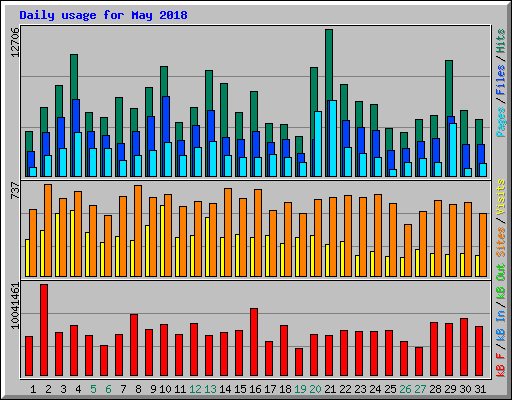Viewport: 512px width, 400px height.
Task: Click the tallest green hits bar for day 21
Action: (329, 65)
